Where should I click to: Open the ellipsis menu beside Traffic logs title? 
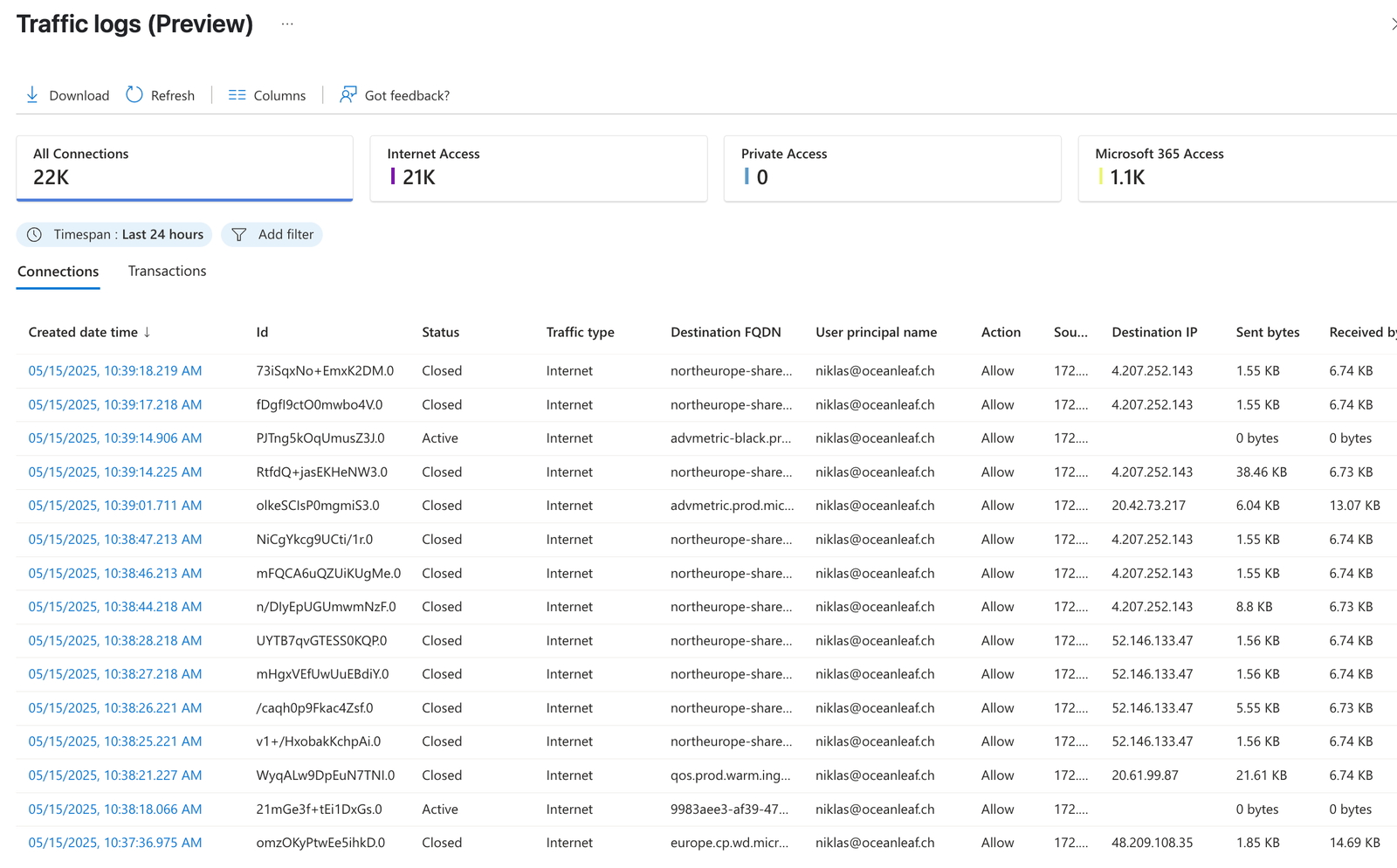pos(287,24)
